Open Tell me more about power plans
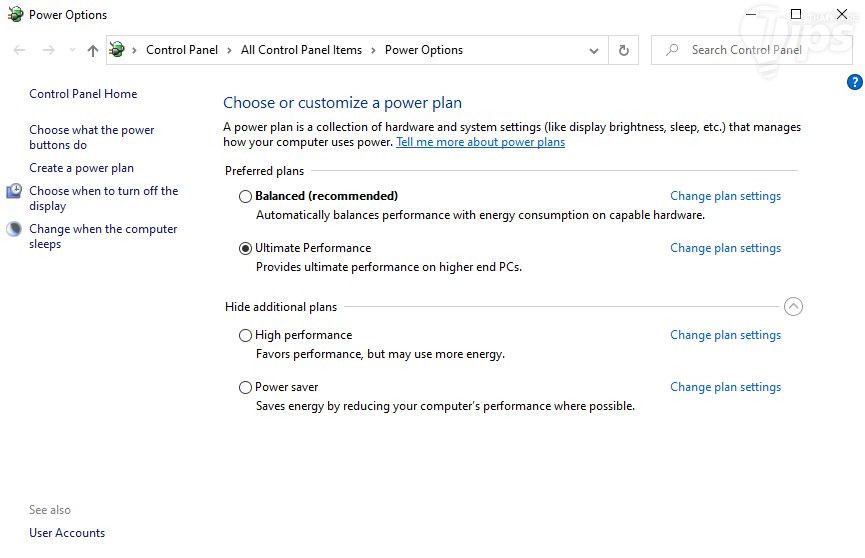This screenshot has height=558, width=865. 480,142
